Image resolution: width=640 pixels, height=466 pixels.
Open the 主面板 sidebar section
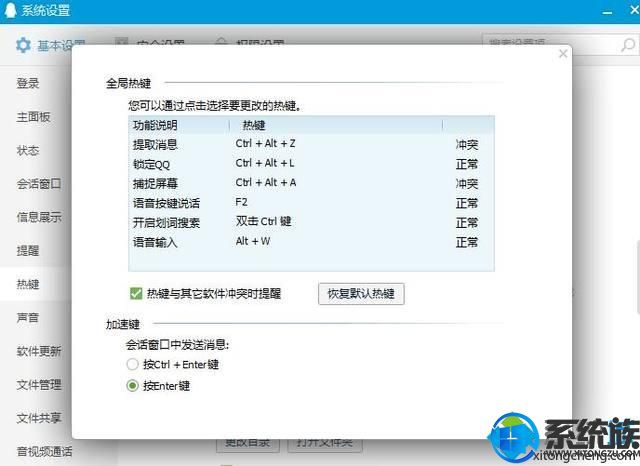tap(33, 117)
